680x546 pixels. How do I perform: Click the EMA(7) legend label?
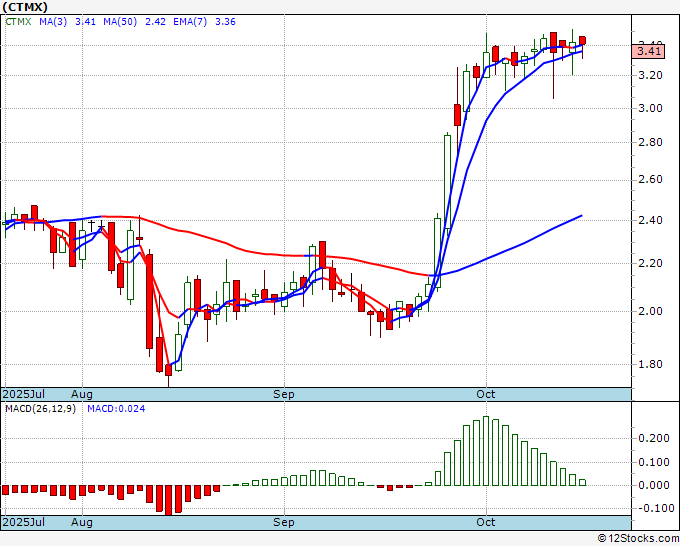click(x=190, y=22)
